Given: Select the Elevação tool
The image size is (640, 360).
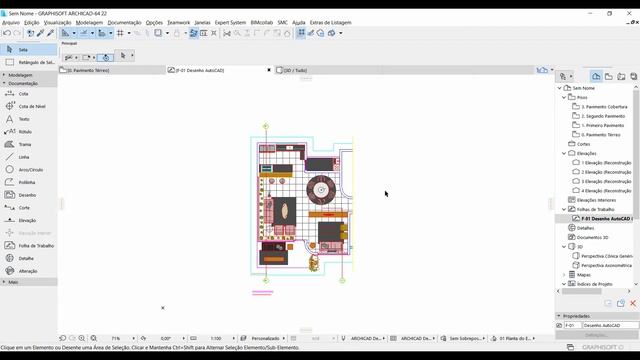Looking at the screenshot, I should tap(29, 220).
